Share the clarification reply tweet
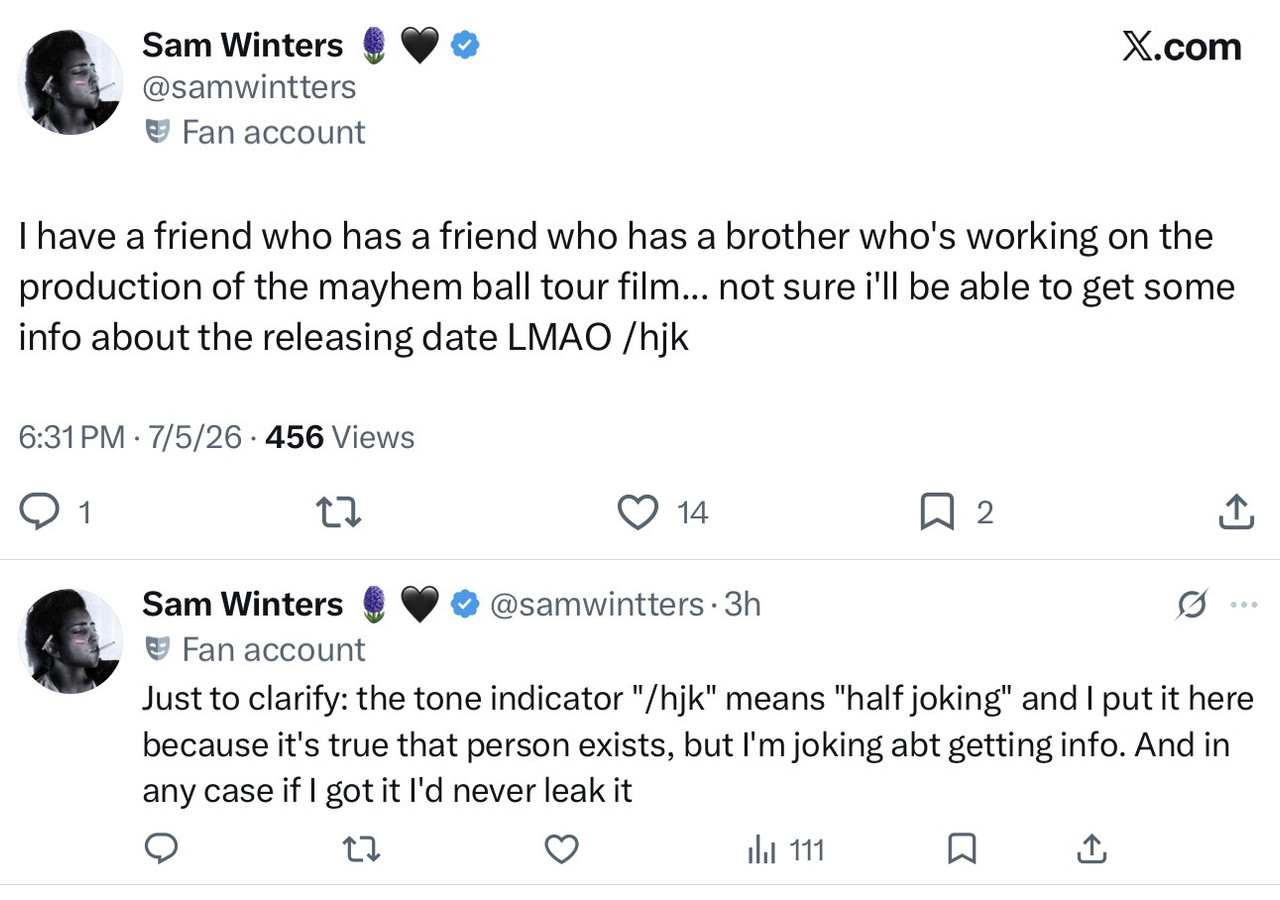The image size is (1280, 900). [1091, 849]
